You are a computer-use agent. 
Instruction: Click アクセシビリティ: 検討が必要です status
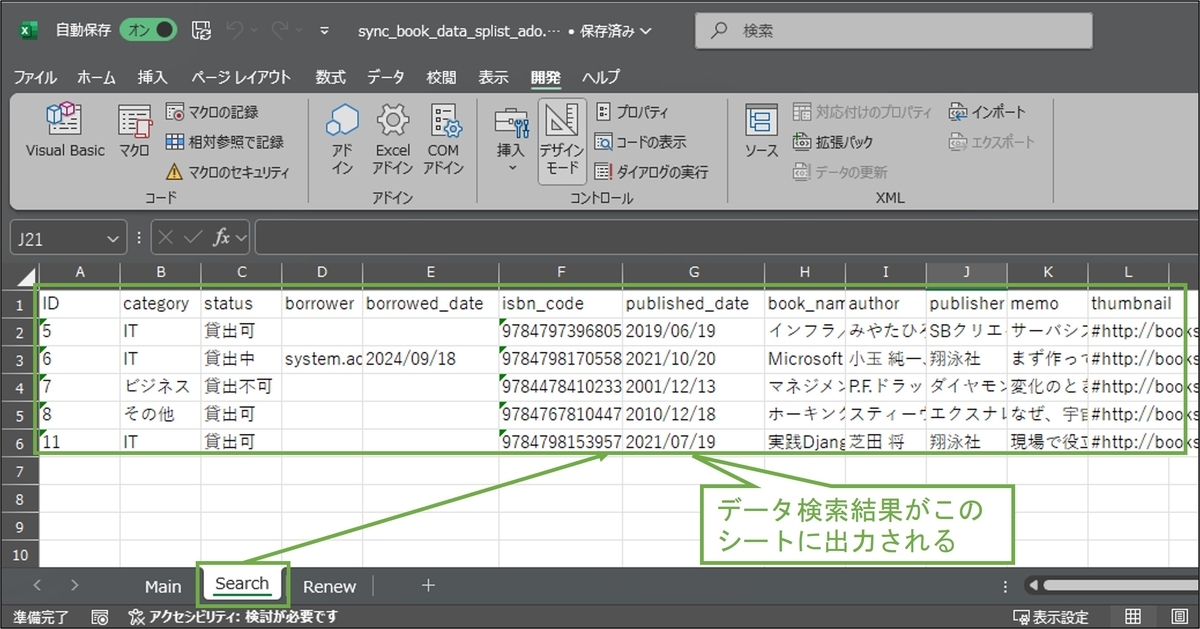pos(234,617)
